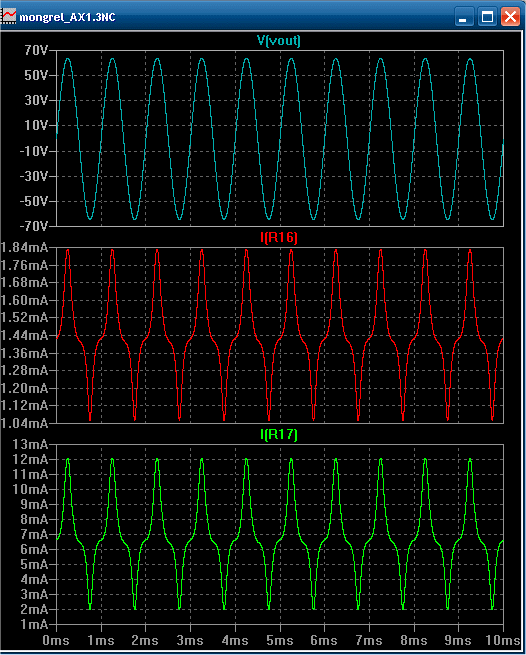Image resolution: width=526 pixels, height=655 pixels.
Task: Click the waveform window icon in title bar
Action: (x=8, y=17)
